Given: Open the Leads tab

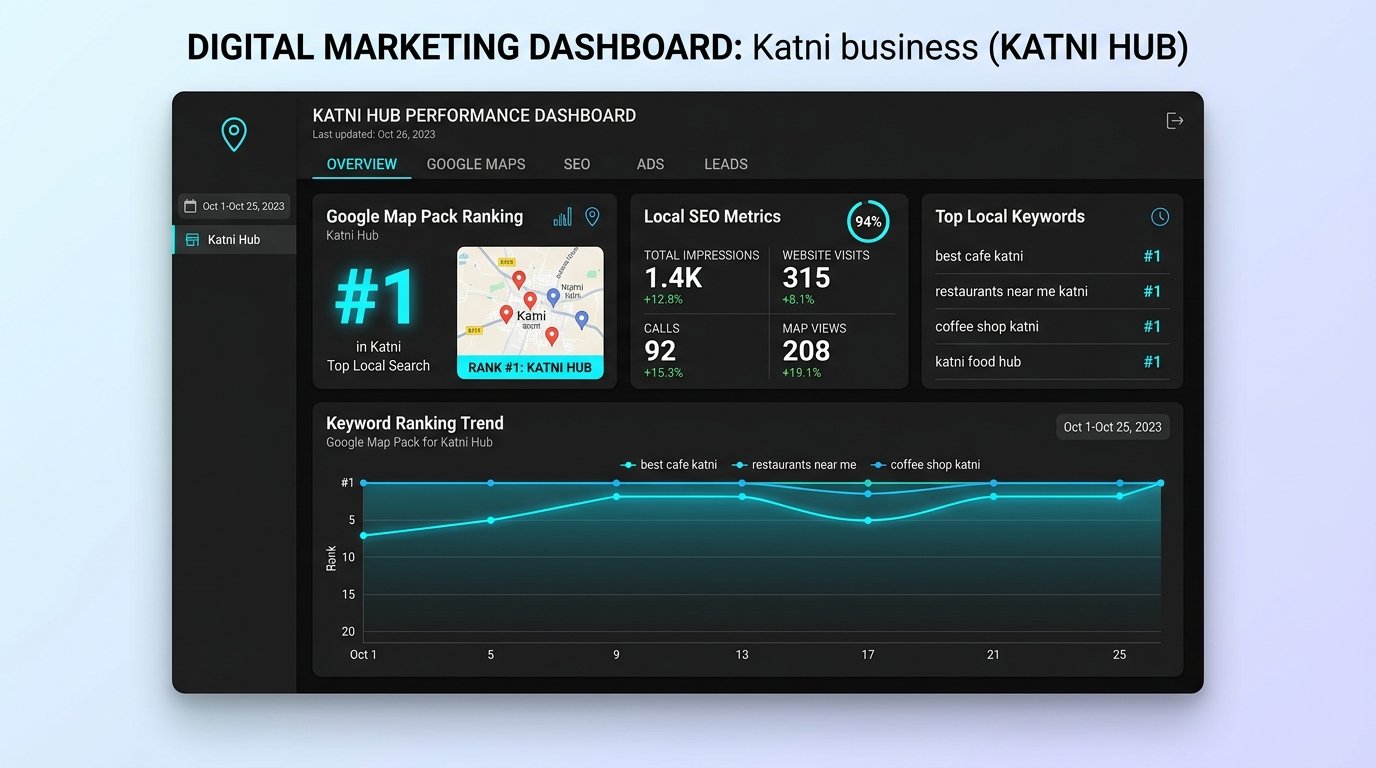Looking at the screenshot, I should (726, 164).
